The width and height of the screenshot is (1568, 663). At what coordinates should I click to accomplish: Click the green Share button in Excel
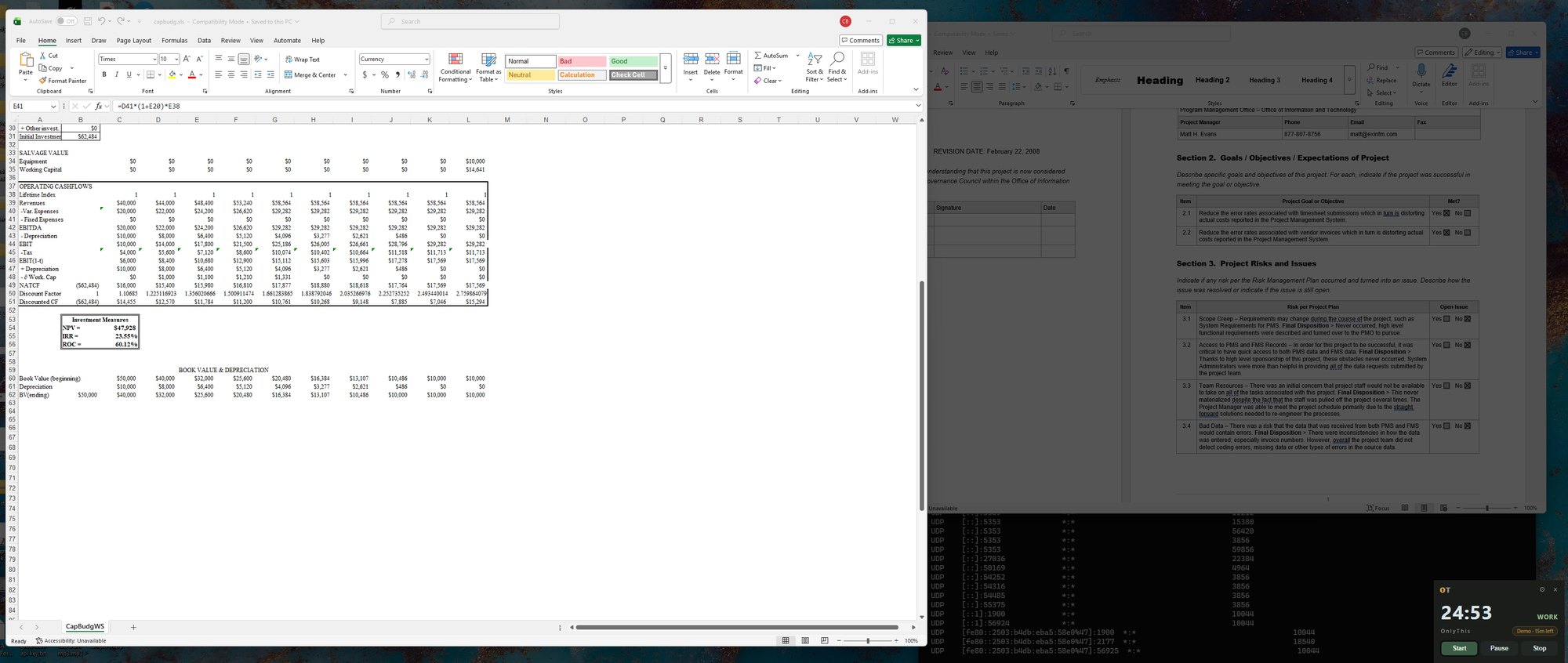904,41
